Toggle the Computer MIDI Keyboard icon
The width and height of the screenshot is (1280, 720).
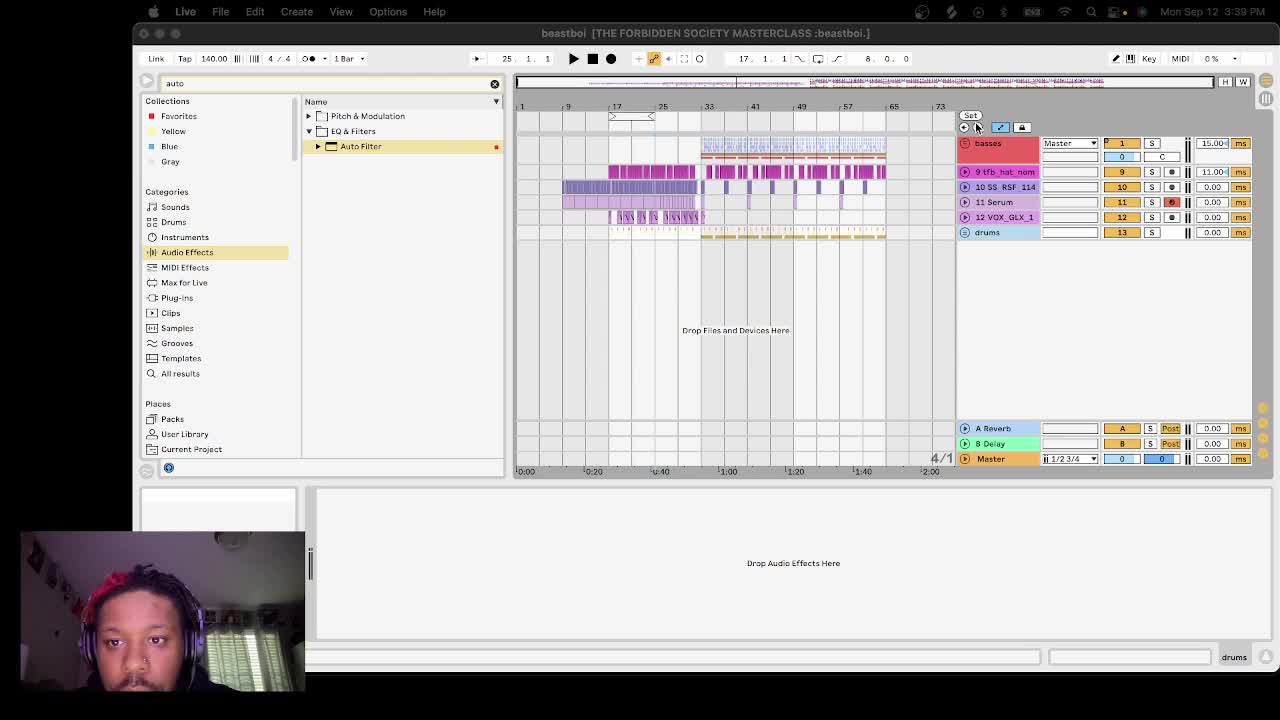[x=1131, y=59]
